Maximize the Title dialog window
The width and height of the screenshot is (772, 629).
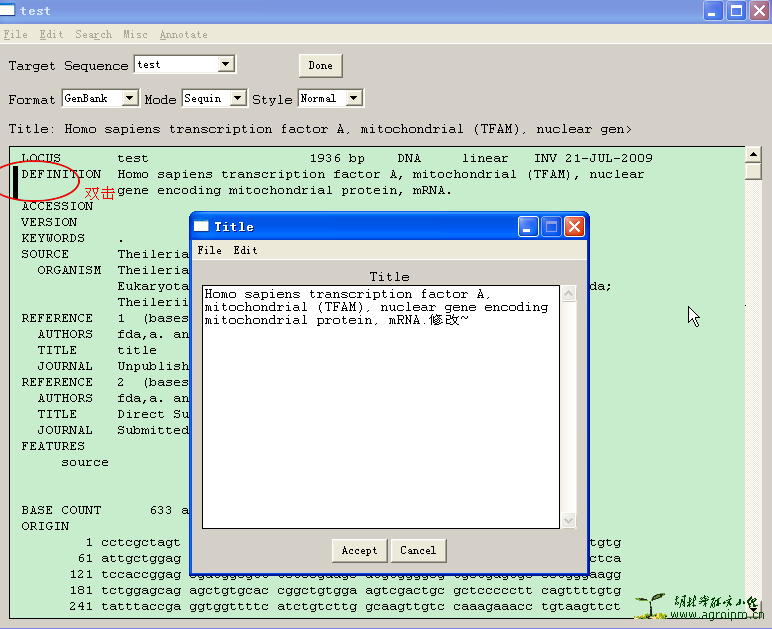551,227
